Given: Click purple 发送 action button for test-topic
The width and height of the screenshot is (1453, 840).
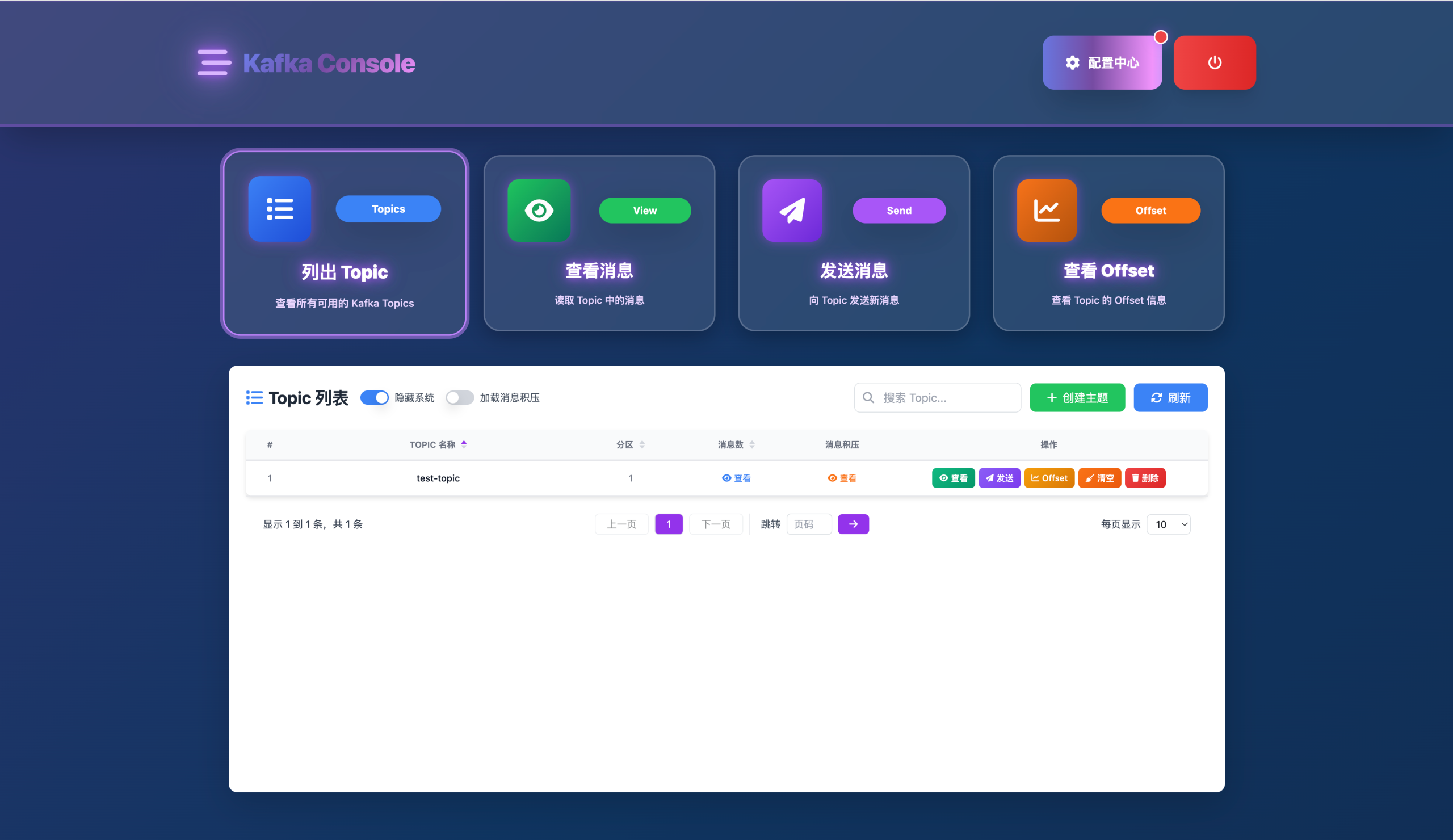Looking at the screenshot, I should pos(1000,478).
